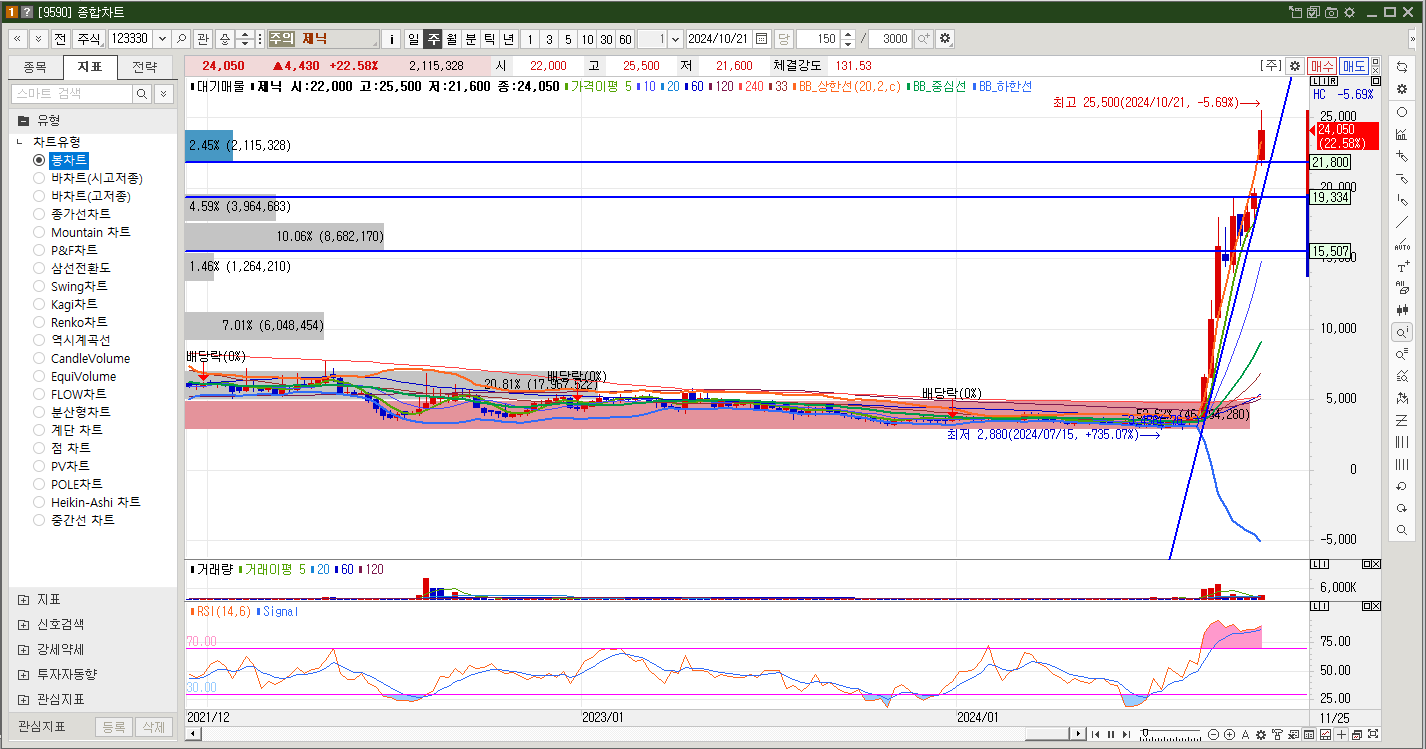Click the red 매수 buy button
The height and width of the screenshot is (749, 1426).
1322,65
